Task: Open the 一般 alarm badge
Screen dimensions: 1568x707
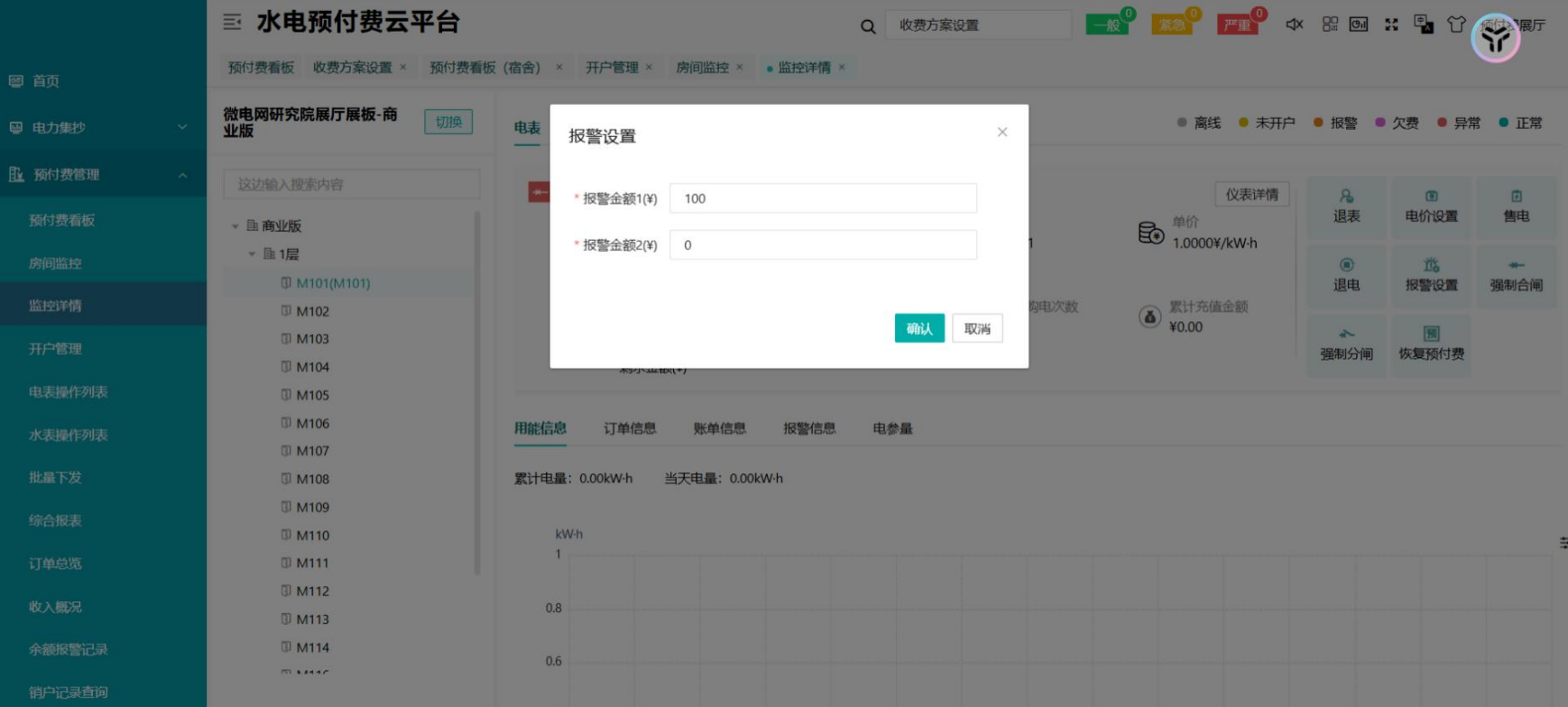Action: [x=1108, y=24]
